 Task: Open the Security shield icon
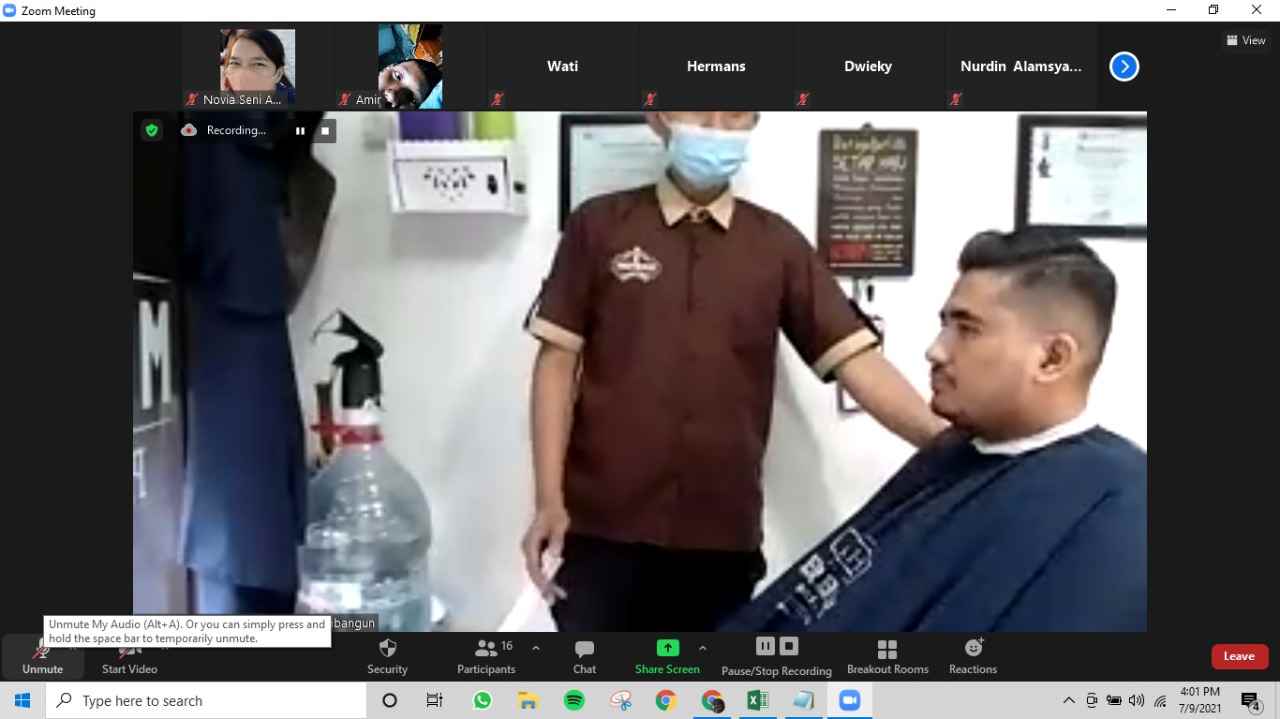pyautogui.click(x=388, y=649)
